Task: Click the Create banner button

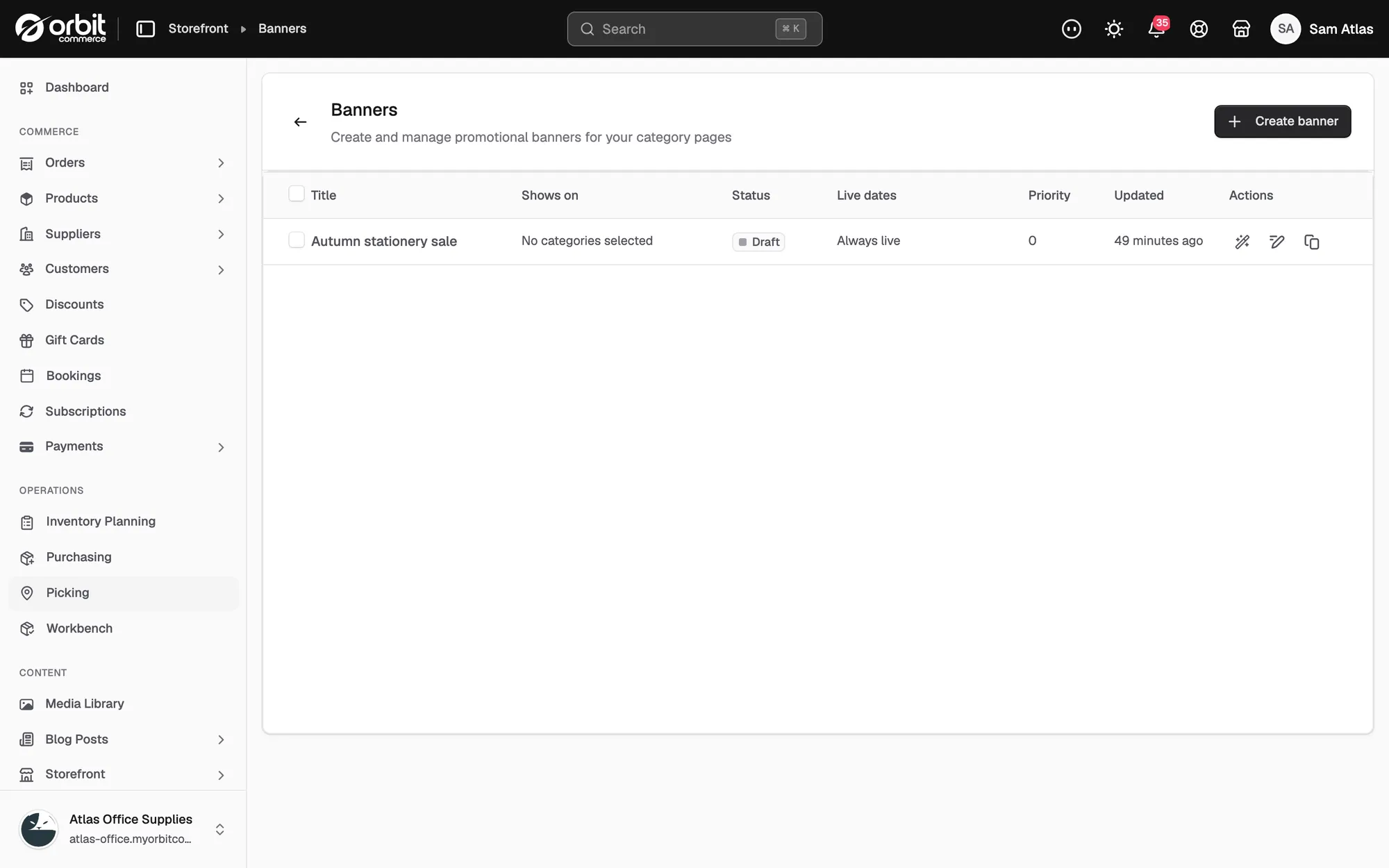Action: [x=1282, y=122]
